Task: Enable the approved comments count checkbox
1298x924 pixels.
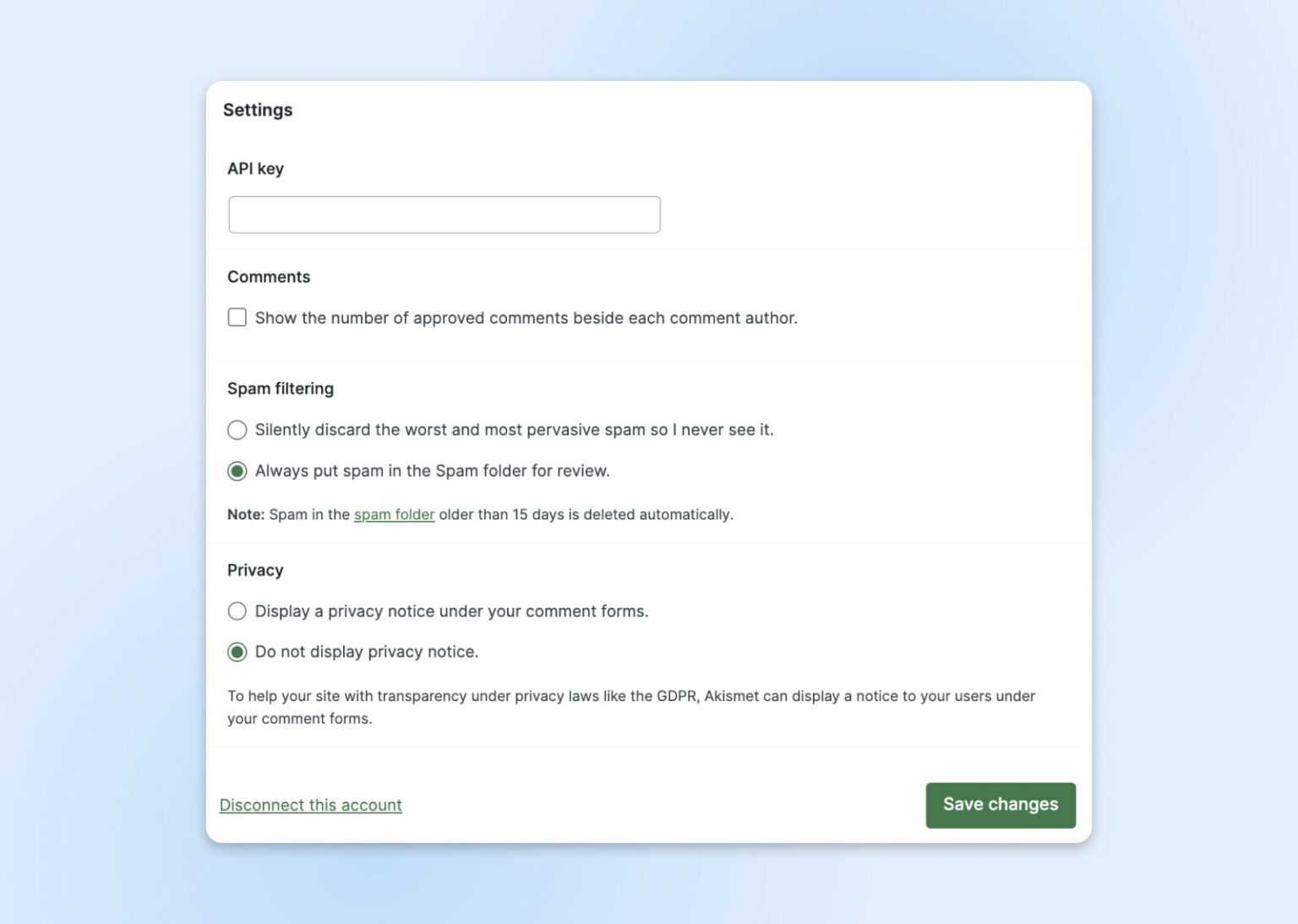Action: pyautogui.click(x=237, y=318)
